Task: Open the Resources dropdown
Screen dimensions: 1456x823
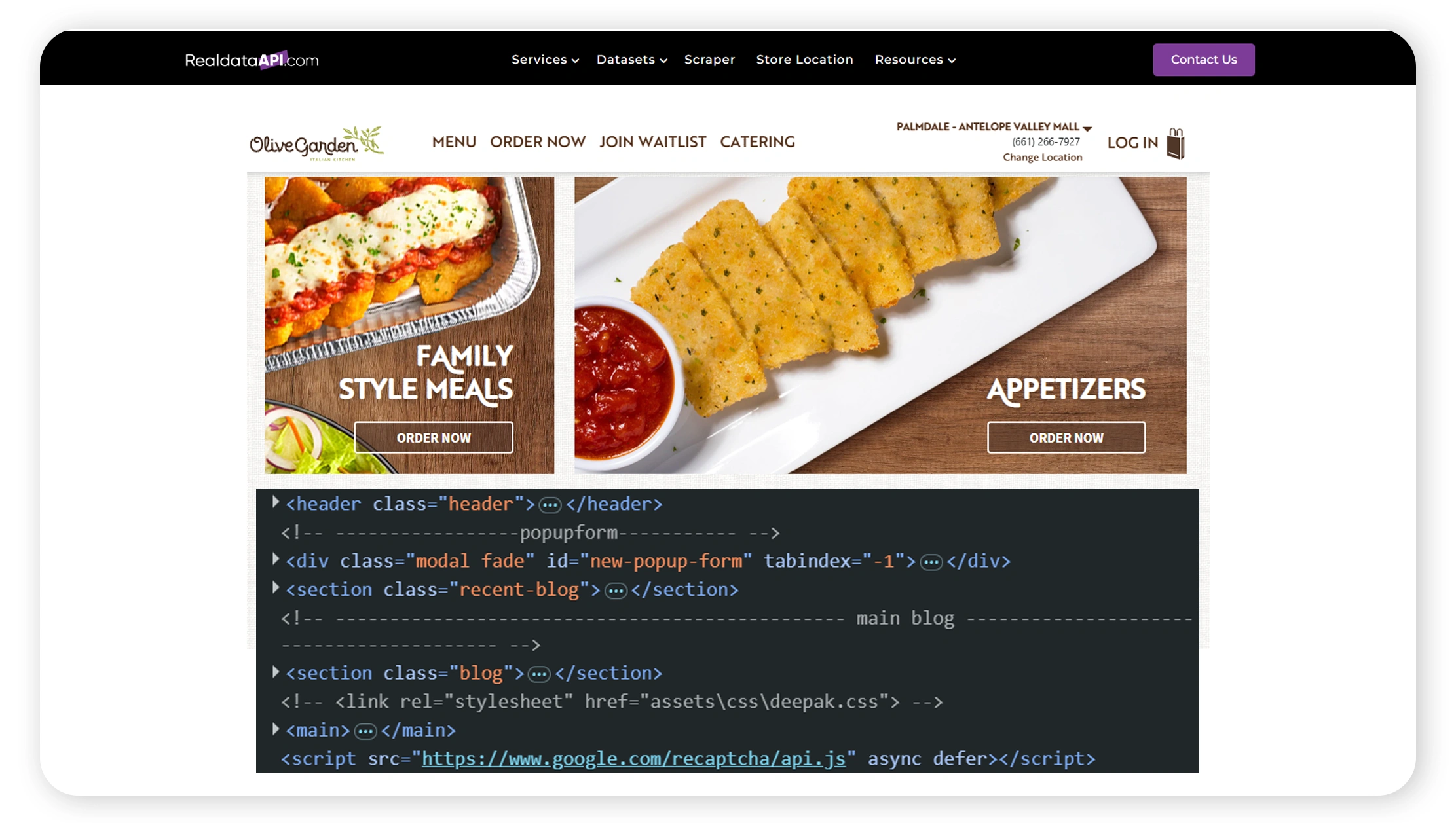Action: (914, 59)
